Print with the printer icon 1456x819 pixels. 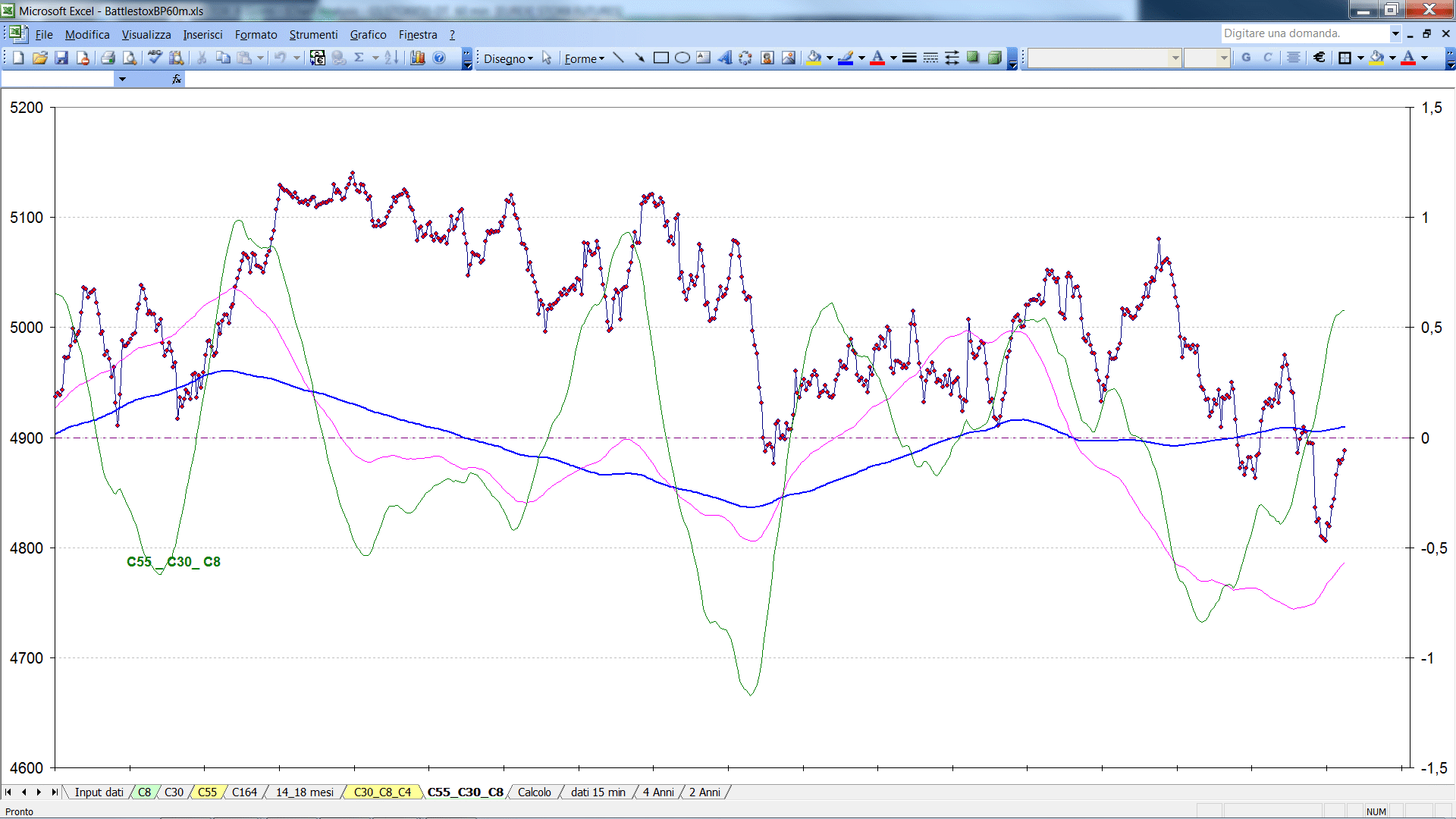click(108, 58)
